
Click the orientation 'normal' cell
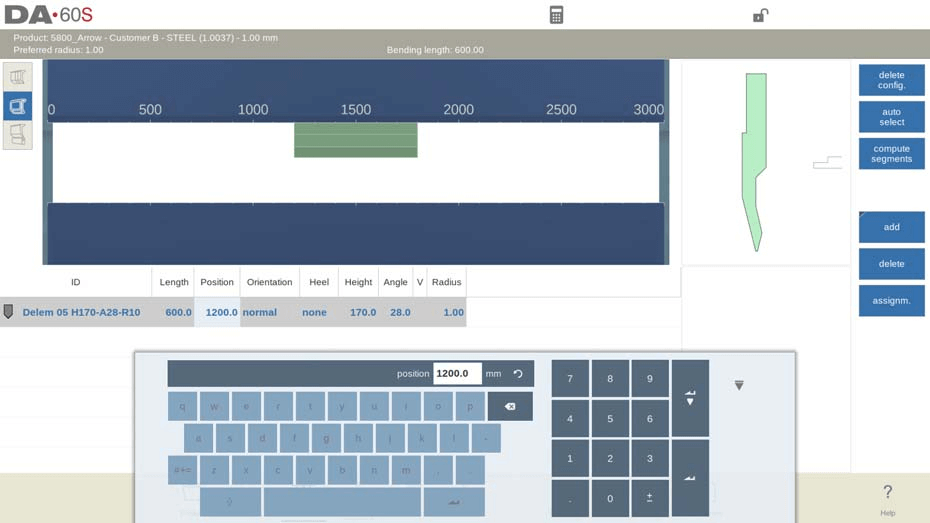(x=260, y=312)
